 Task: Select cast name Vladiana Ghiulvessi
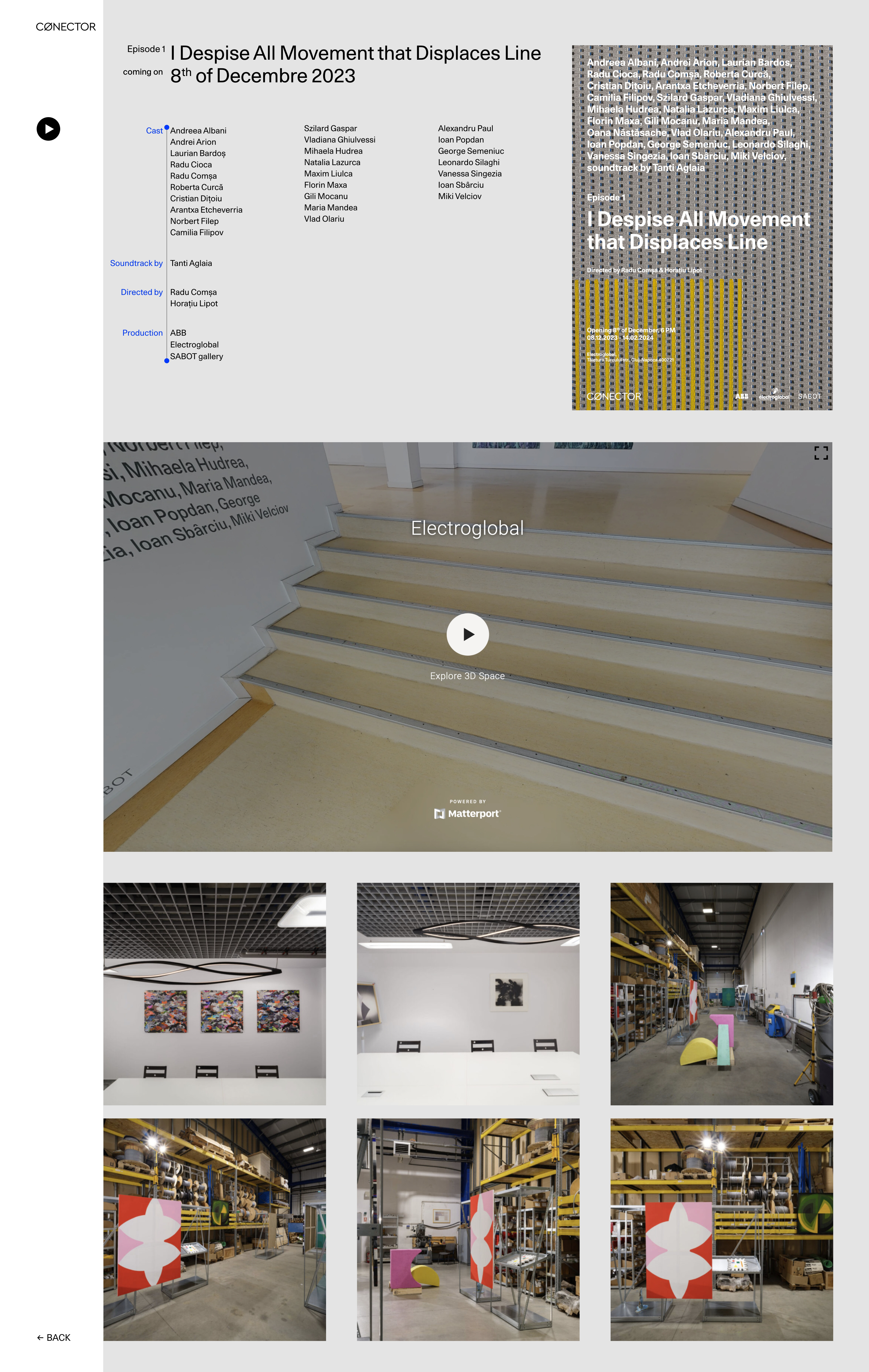(x=340, y=140)
